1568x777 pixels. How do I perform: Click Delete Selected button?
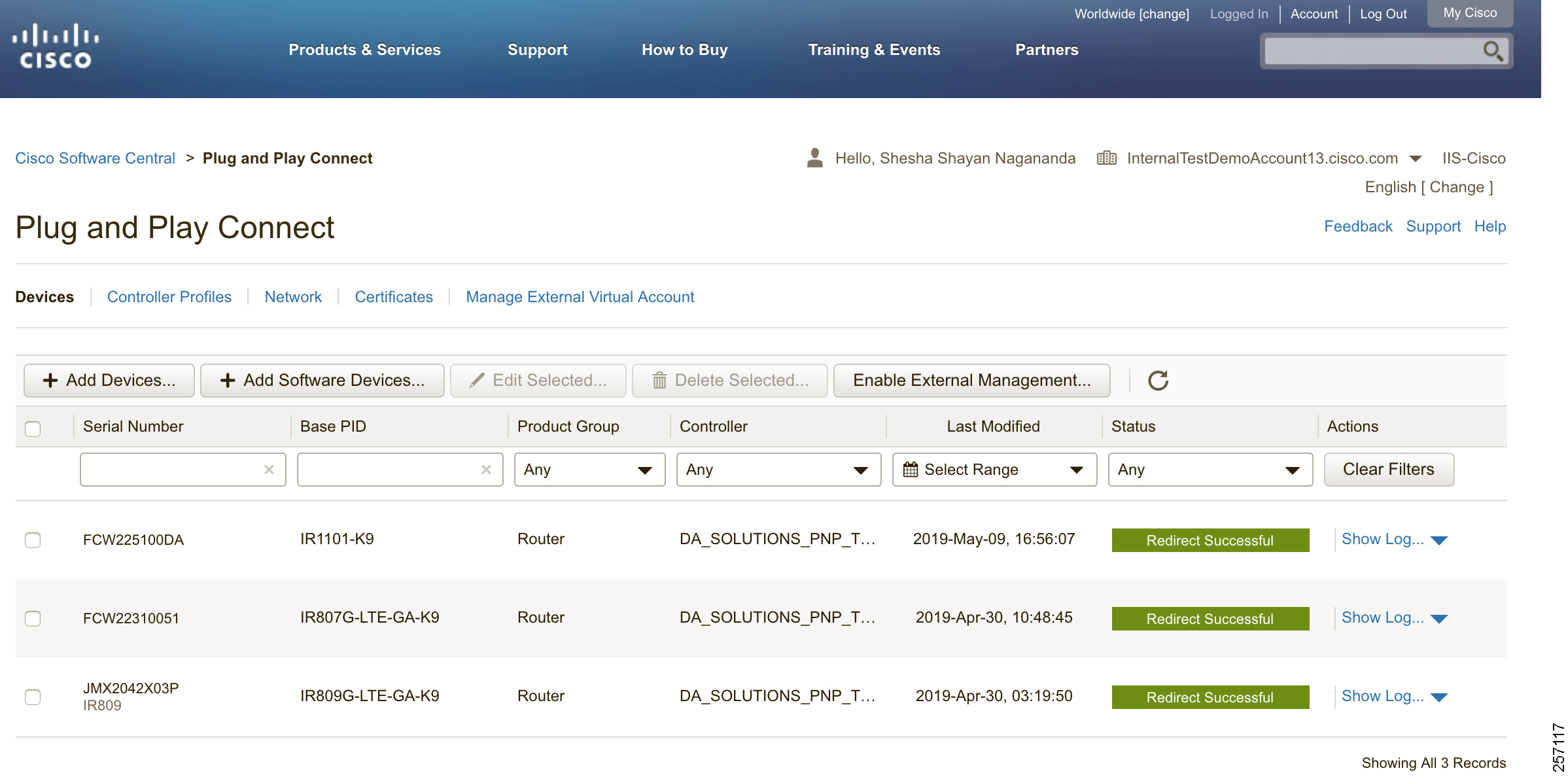(730, 381)
